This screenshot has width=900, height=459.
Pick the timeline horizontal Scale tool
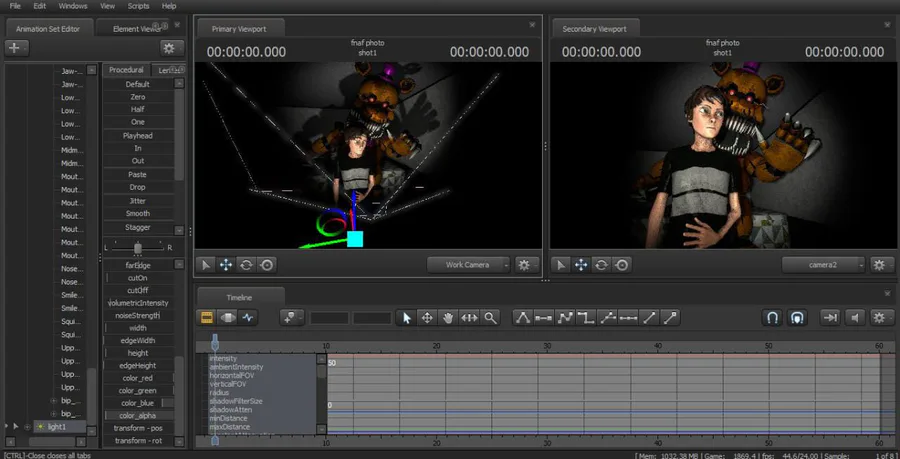[469, 317]
